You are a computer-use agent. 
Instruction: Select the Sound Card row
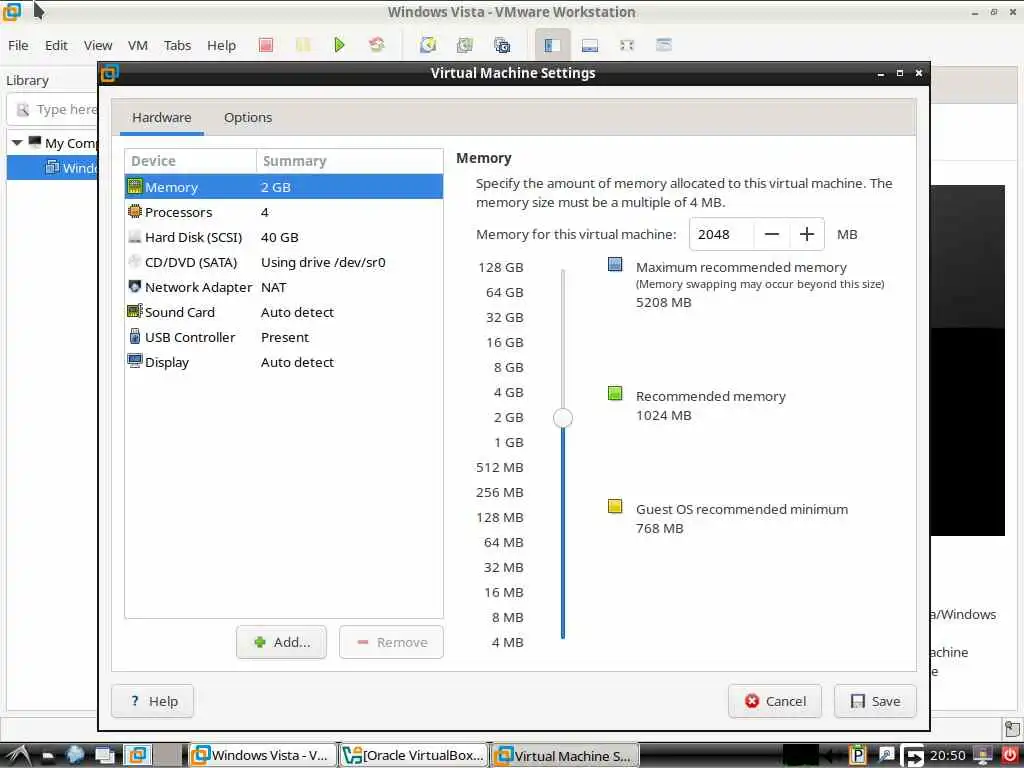(283, 312)
